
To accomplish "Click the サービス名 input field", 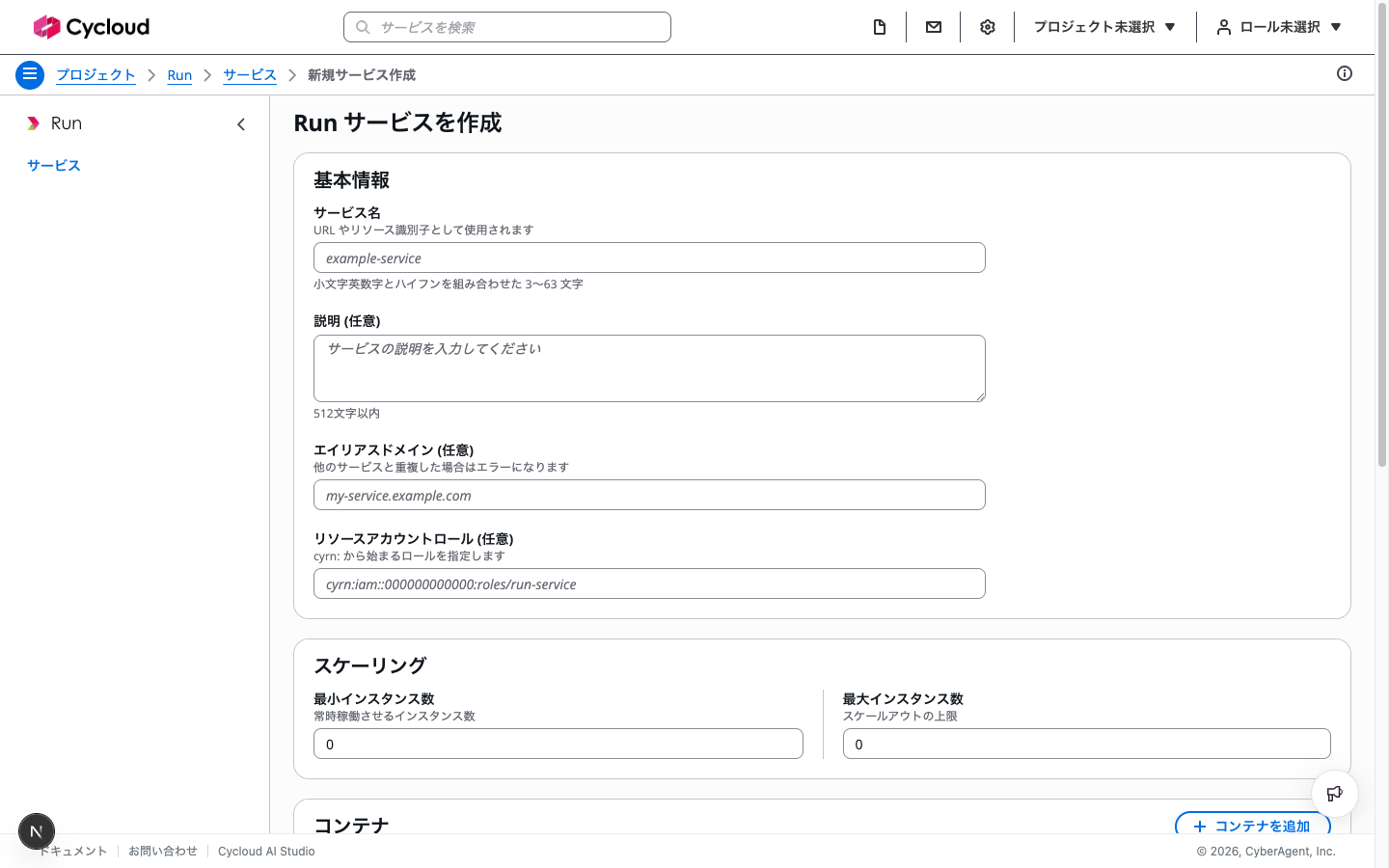I will coord(649,258).
